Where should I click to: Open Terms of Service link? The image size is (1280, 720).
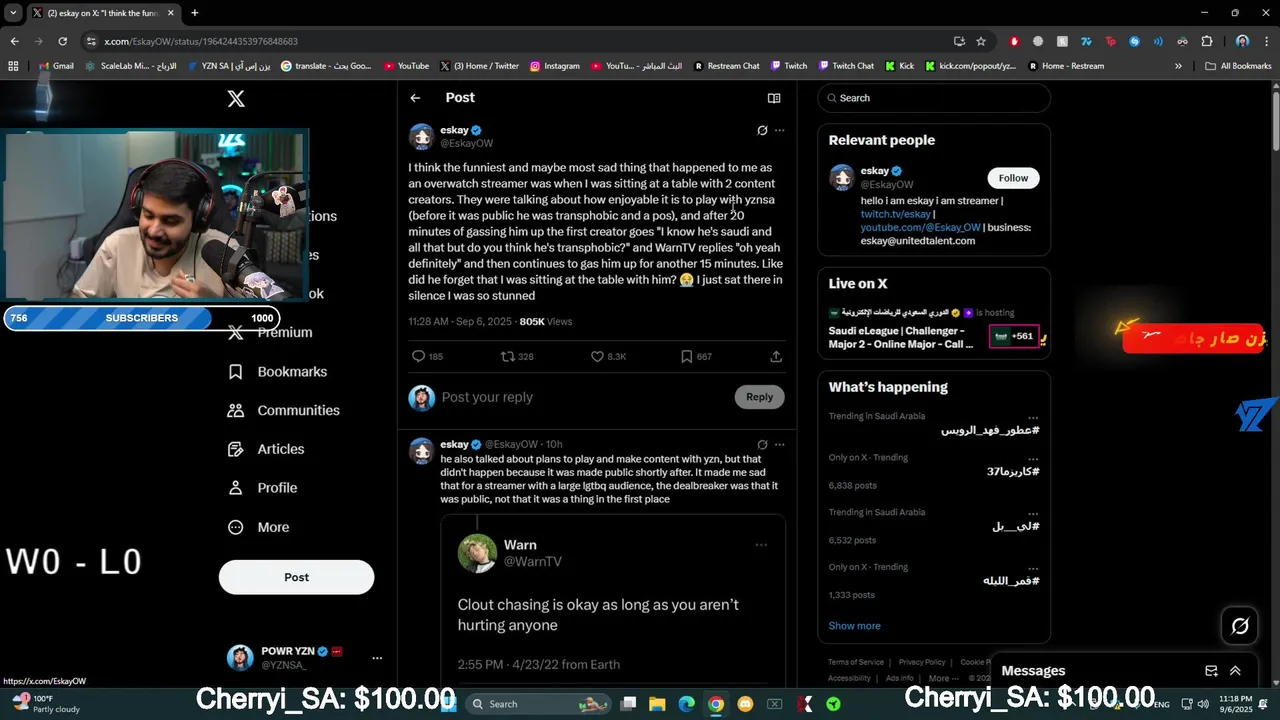click(856, 662)
